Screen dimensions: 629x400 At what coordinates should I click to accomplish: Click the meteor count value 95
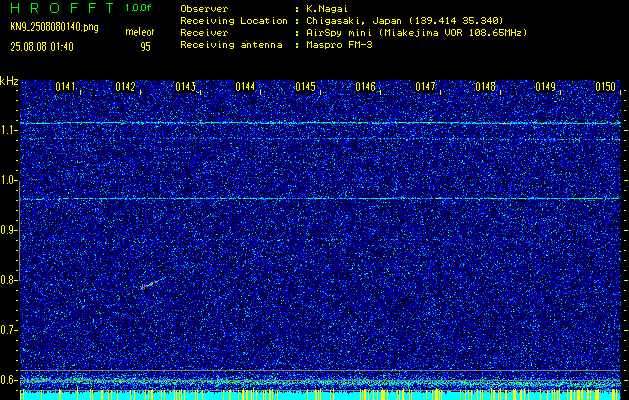pyautogui.click(x=145, y=47)
